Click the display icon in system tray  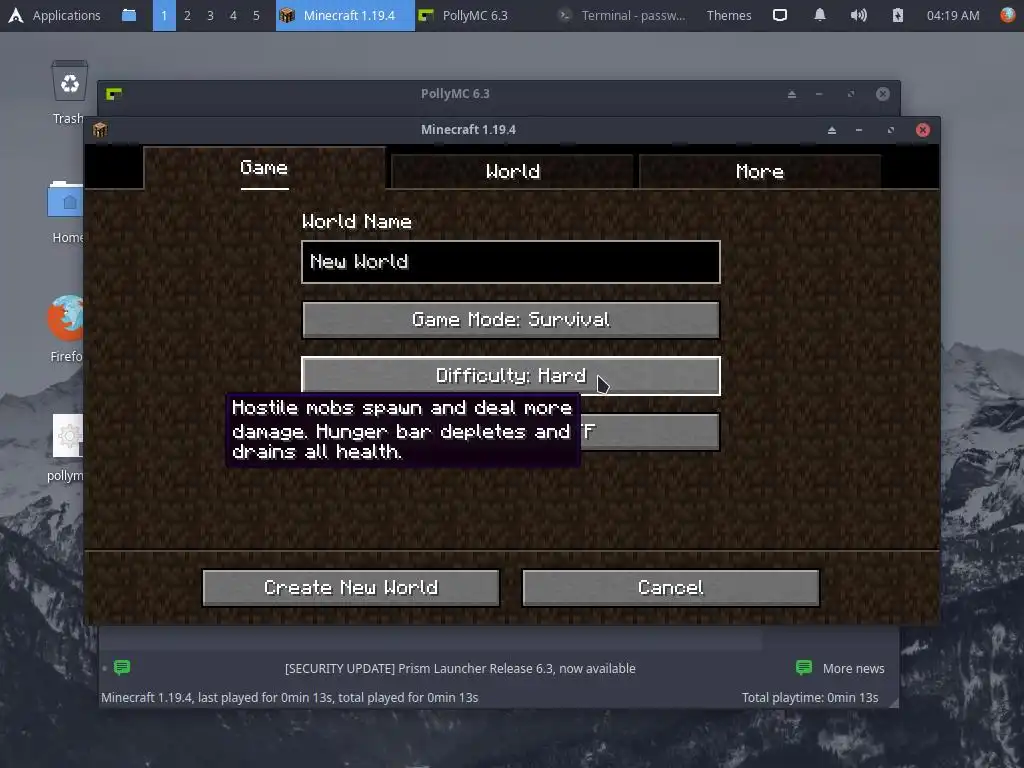tap(780, 15)
